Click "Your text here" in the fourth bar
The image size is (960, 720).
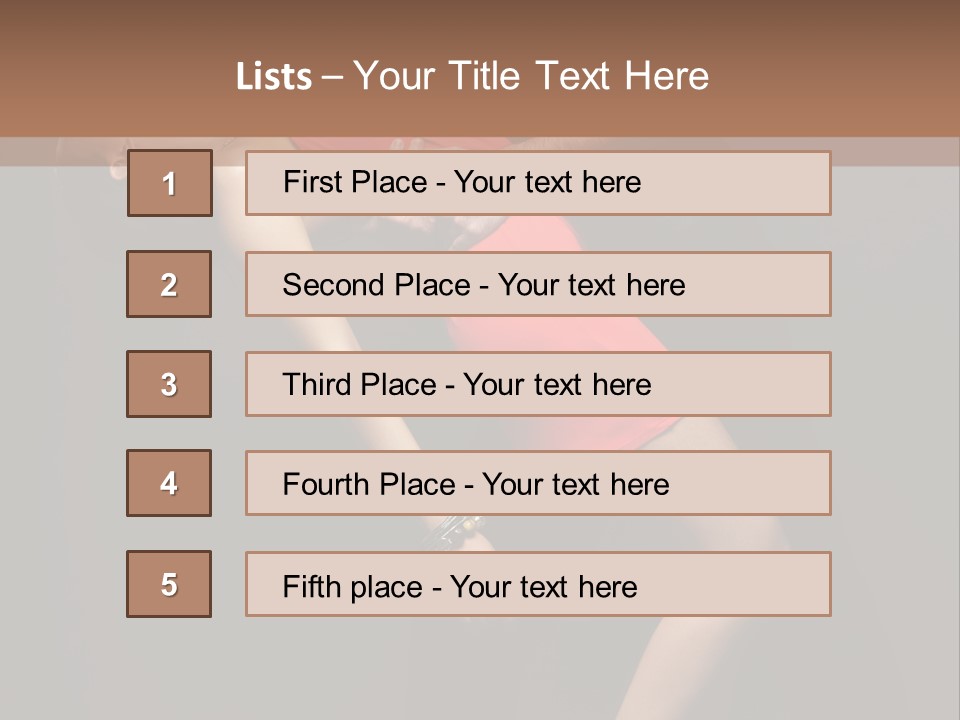575,485
